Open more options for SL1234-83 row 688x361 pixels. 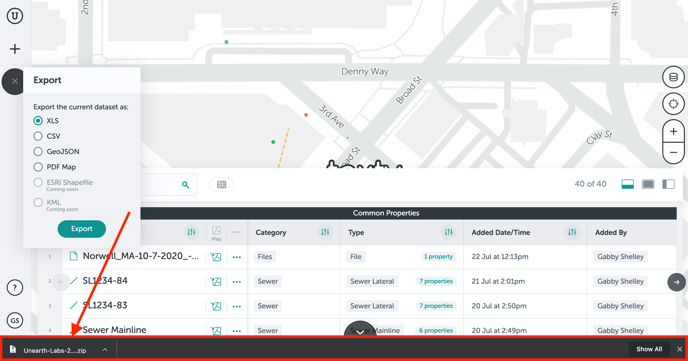point(236,306)
